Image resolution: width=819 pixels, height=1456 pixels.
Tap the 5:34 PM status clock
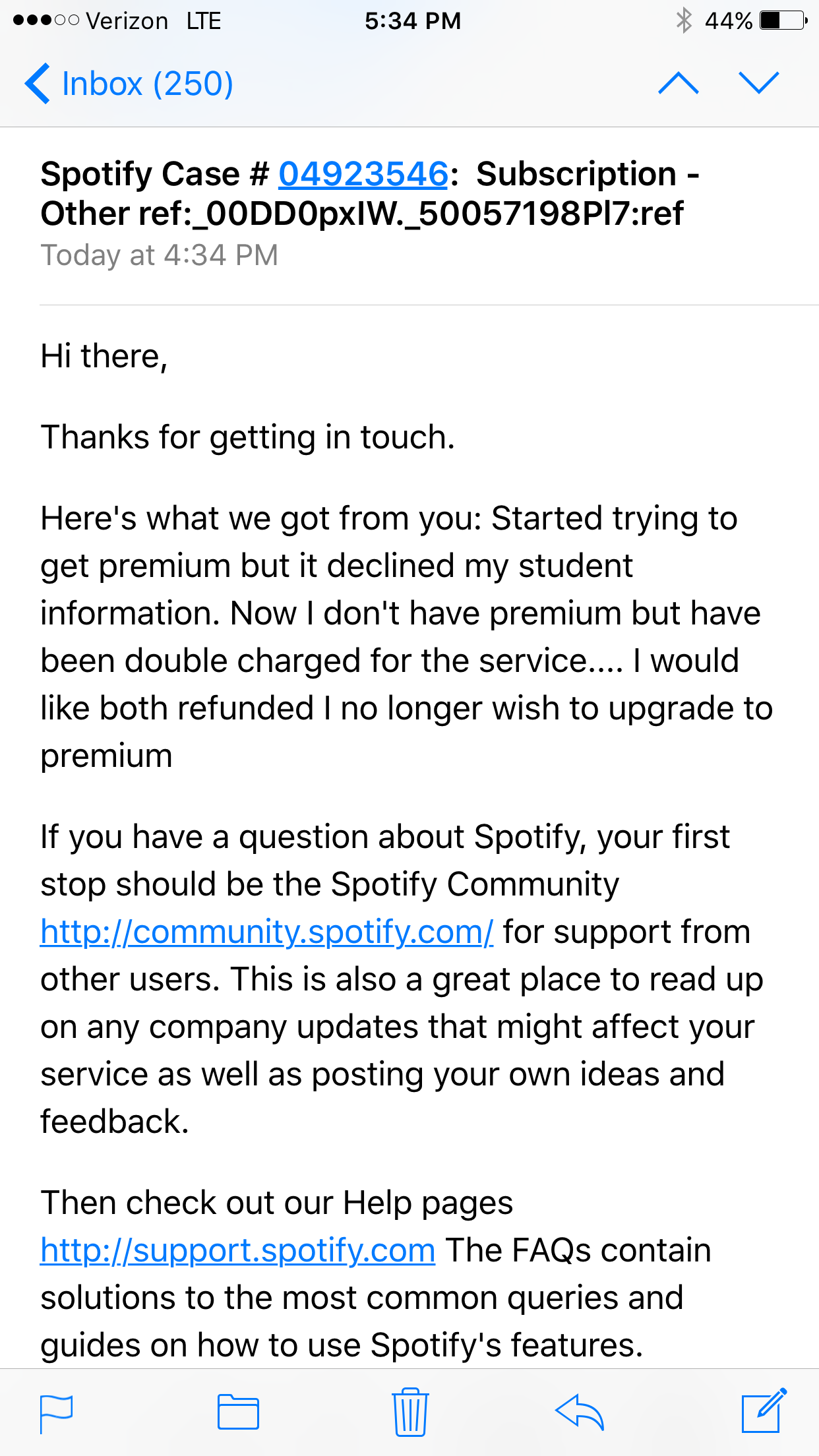tap(413, 21)
